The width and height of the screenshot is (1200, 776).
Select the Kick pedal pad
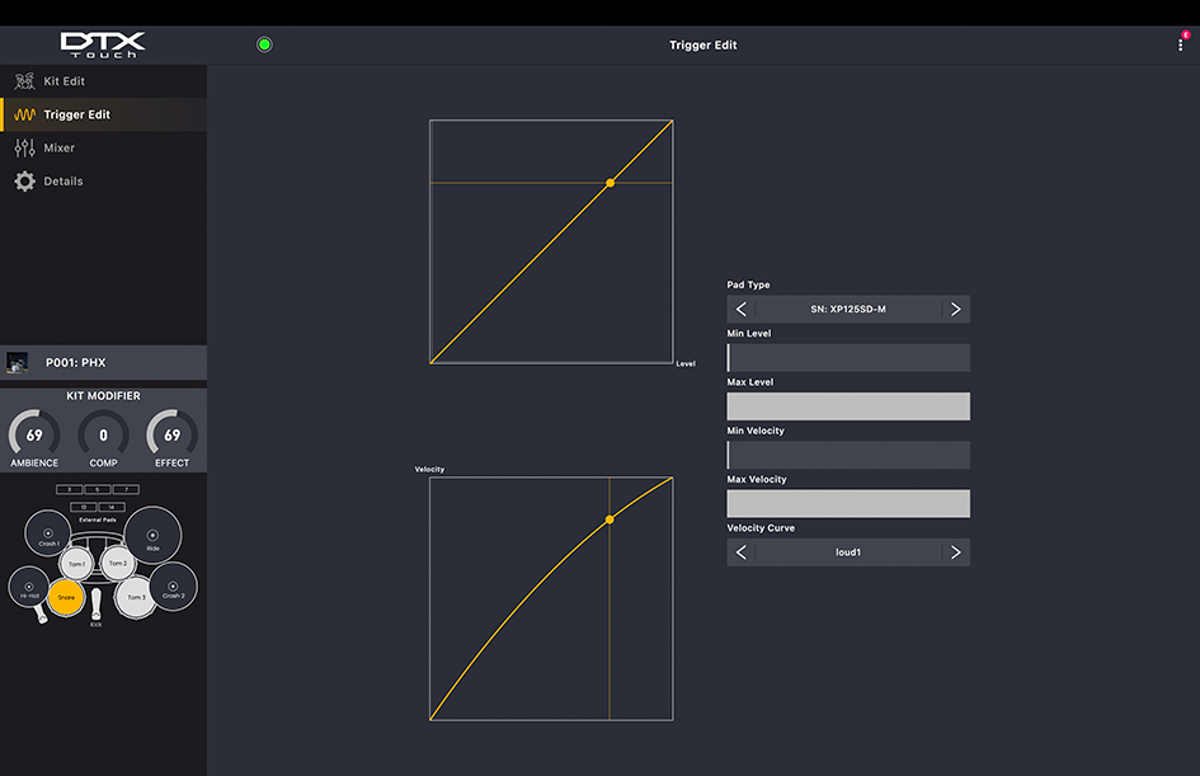(96, 605)
